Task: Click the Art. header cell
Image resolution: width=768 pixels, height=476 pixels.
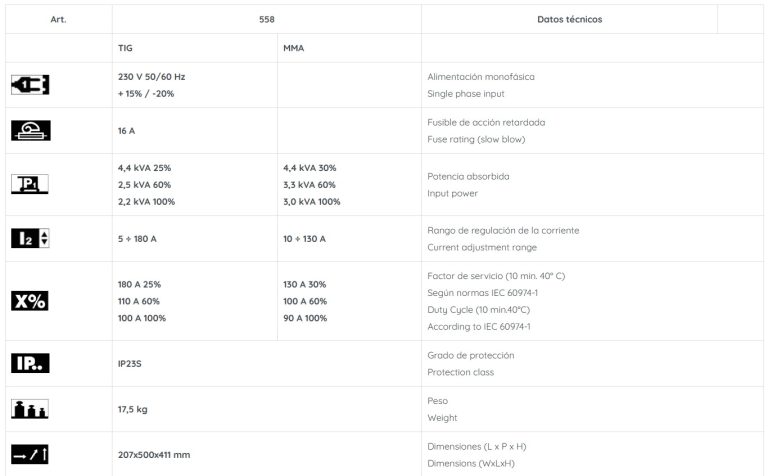Action: 58,19
